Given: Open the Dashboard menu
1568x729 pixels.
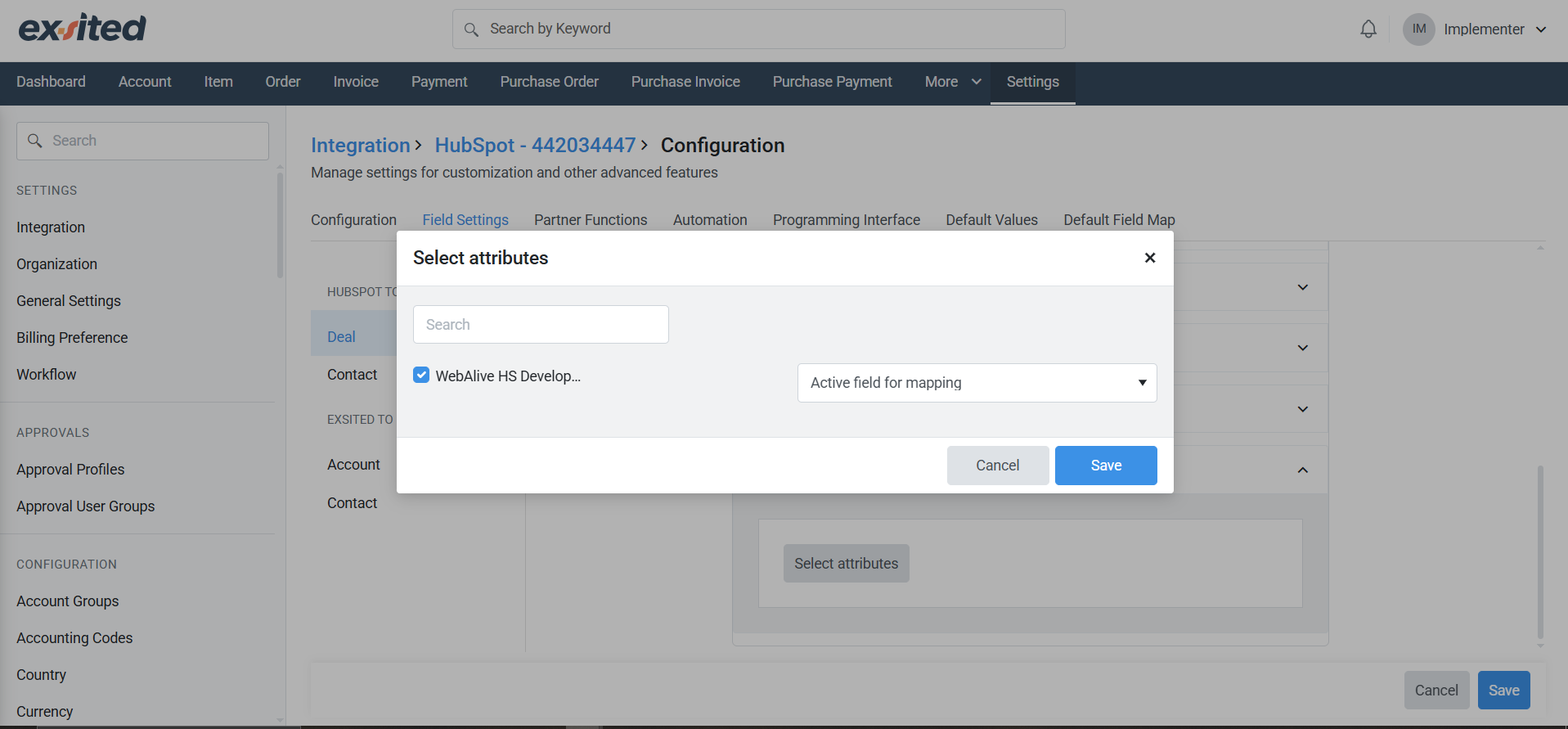Looking at the screenshot, I should [x=51, y=82].
